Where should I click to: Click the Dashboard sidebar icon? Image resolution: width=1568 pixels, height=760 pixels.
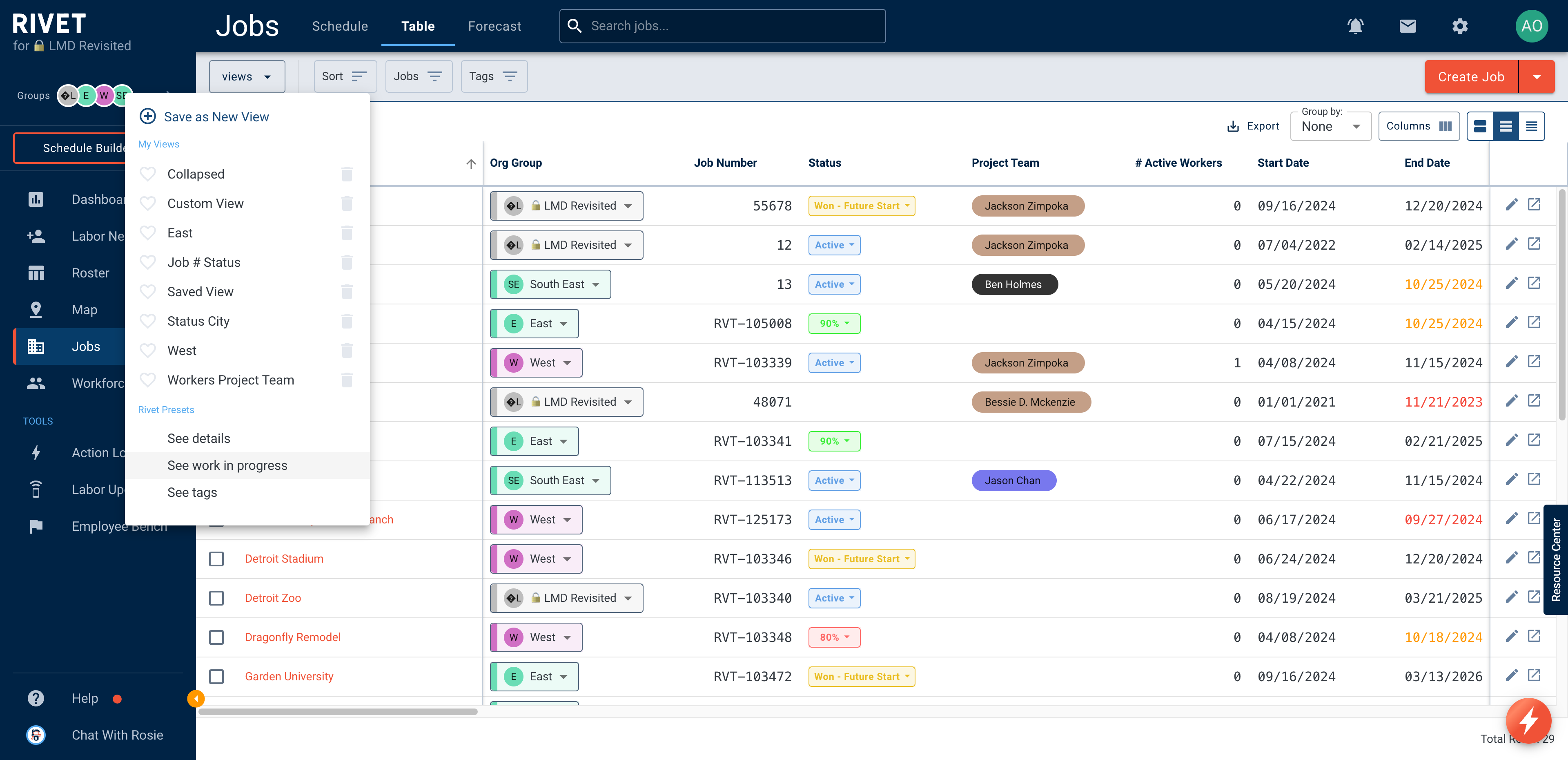click(x=36, y=199)
